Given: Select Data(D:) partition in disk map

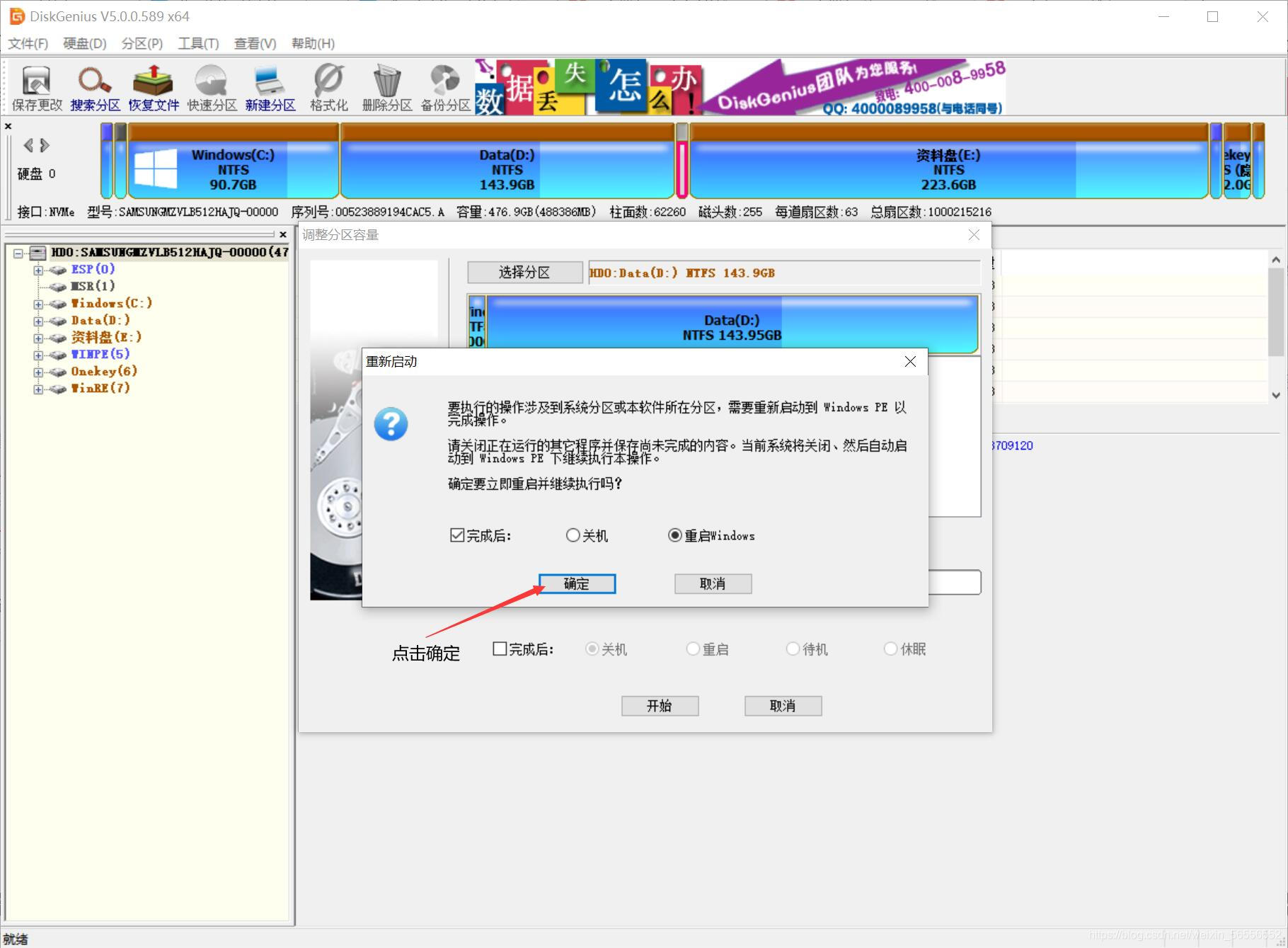Looking at the screenshot, I should pyautogui.click(x=507, y=161).
